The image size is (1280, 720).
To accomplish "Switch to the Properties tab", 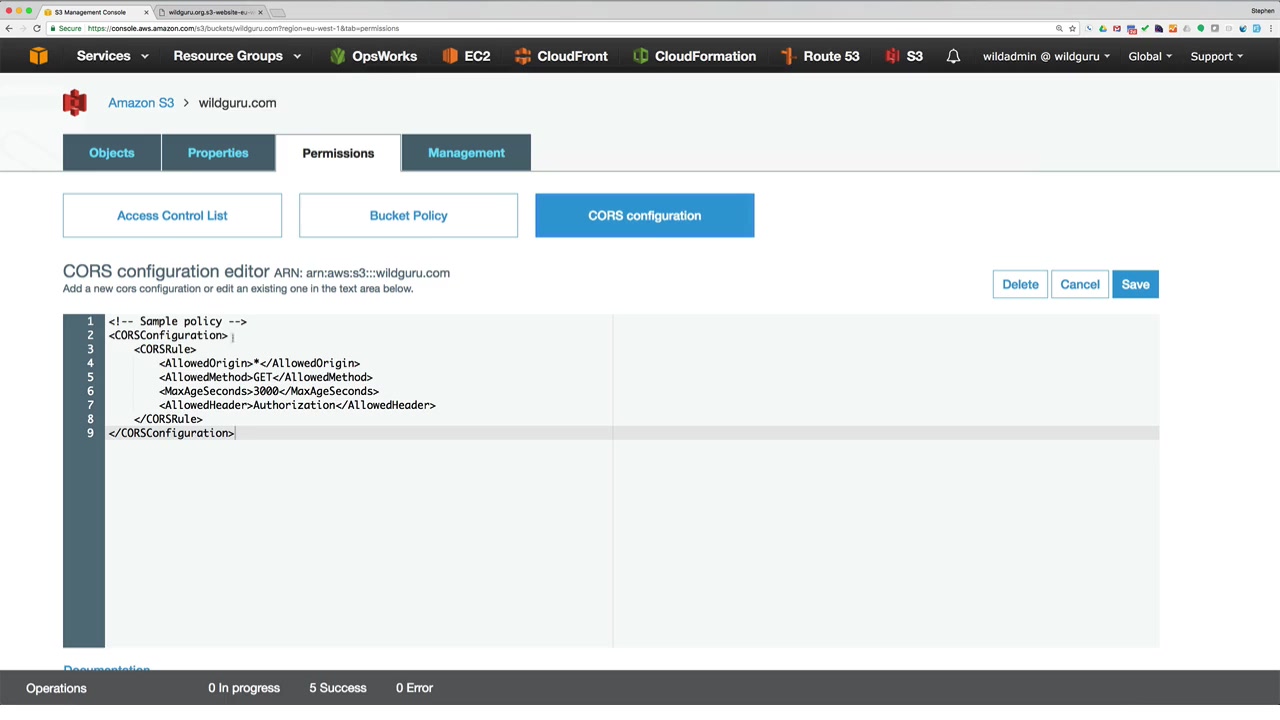I will tap(218, 153).
